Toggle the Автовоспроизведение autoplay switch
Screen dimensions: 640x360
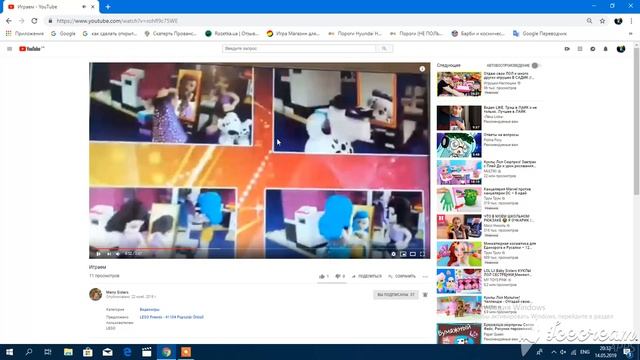[x=535, y=65]
